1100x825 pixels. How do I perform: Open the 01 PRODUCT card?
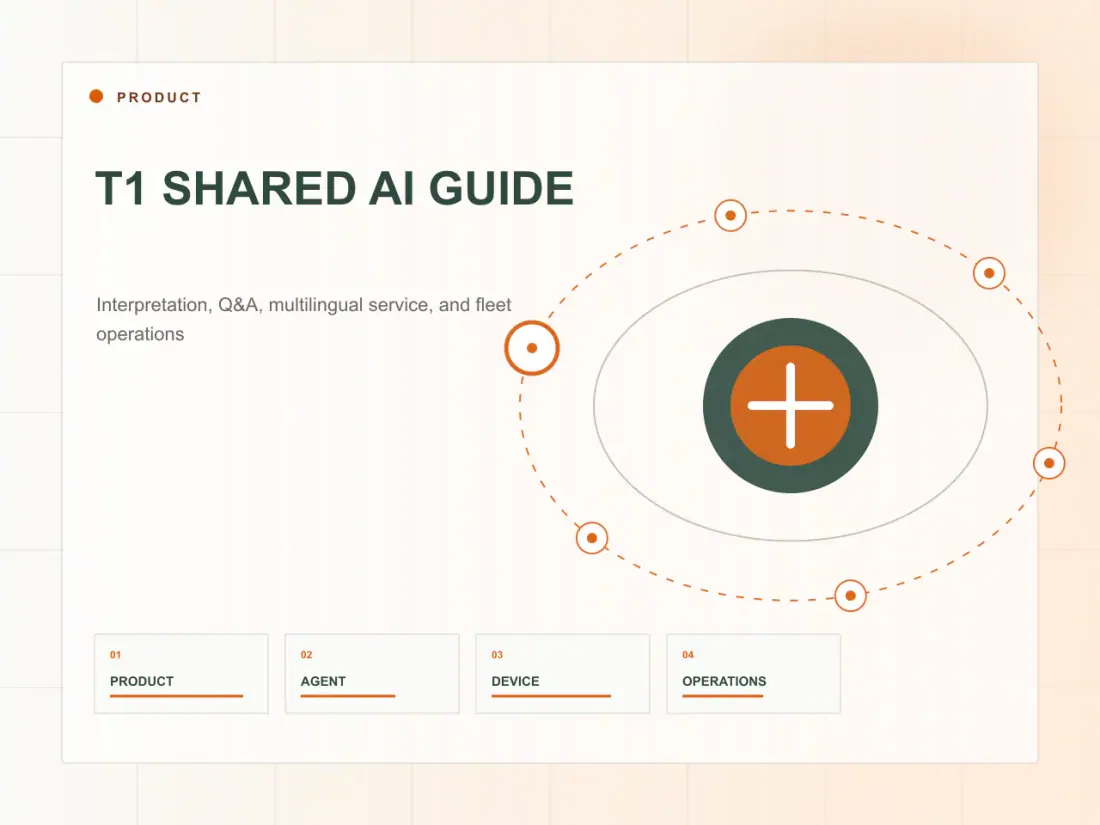182,673
